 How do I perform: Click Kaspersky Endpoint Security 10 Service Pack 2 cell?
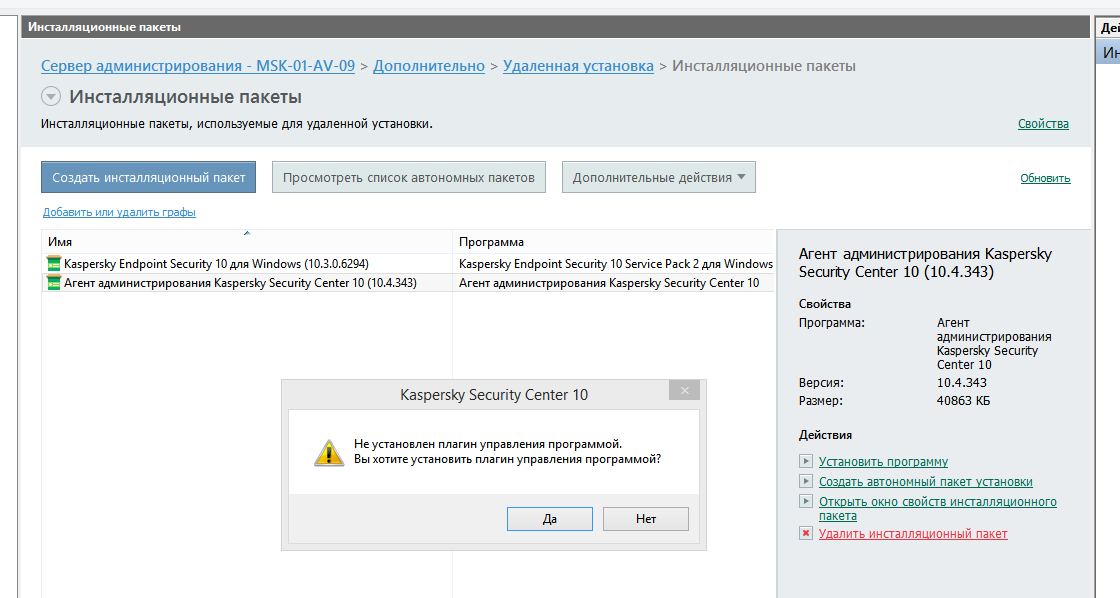[616, 264]
